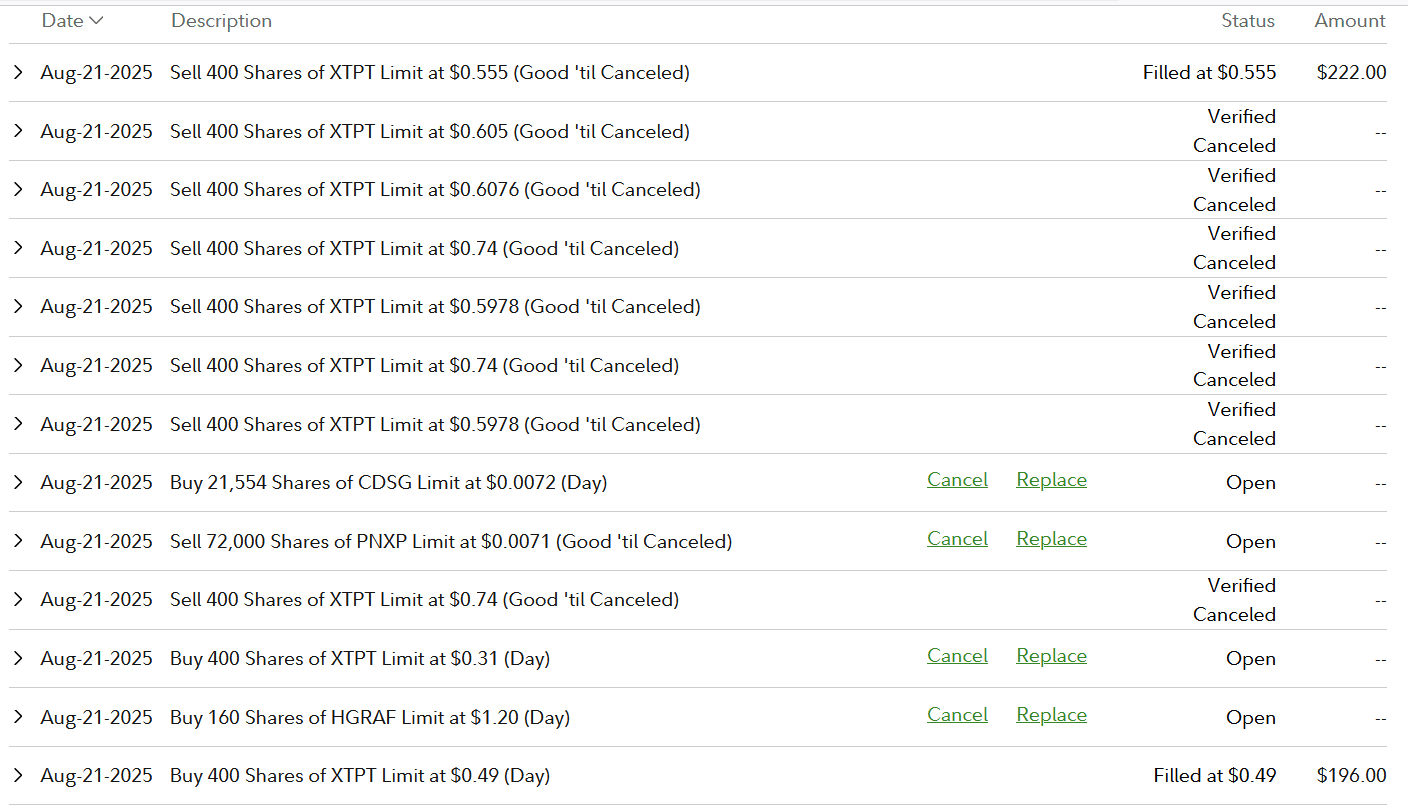1408x808 pixels.
Task: Expand the PNXP sell order row
Action: 18,541
